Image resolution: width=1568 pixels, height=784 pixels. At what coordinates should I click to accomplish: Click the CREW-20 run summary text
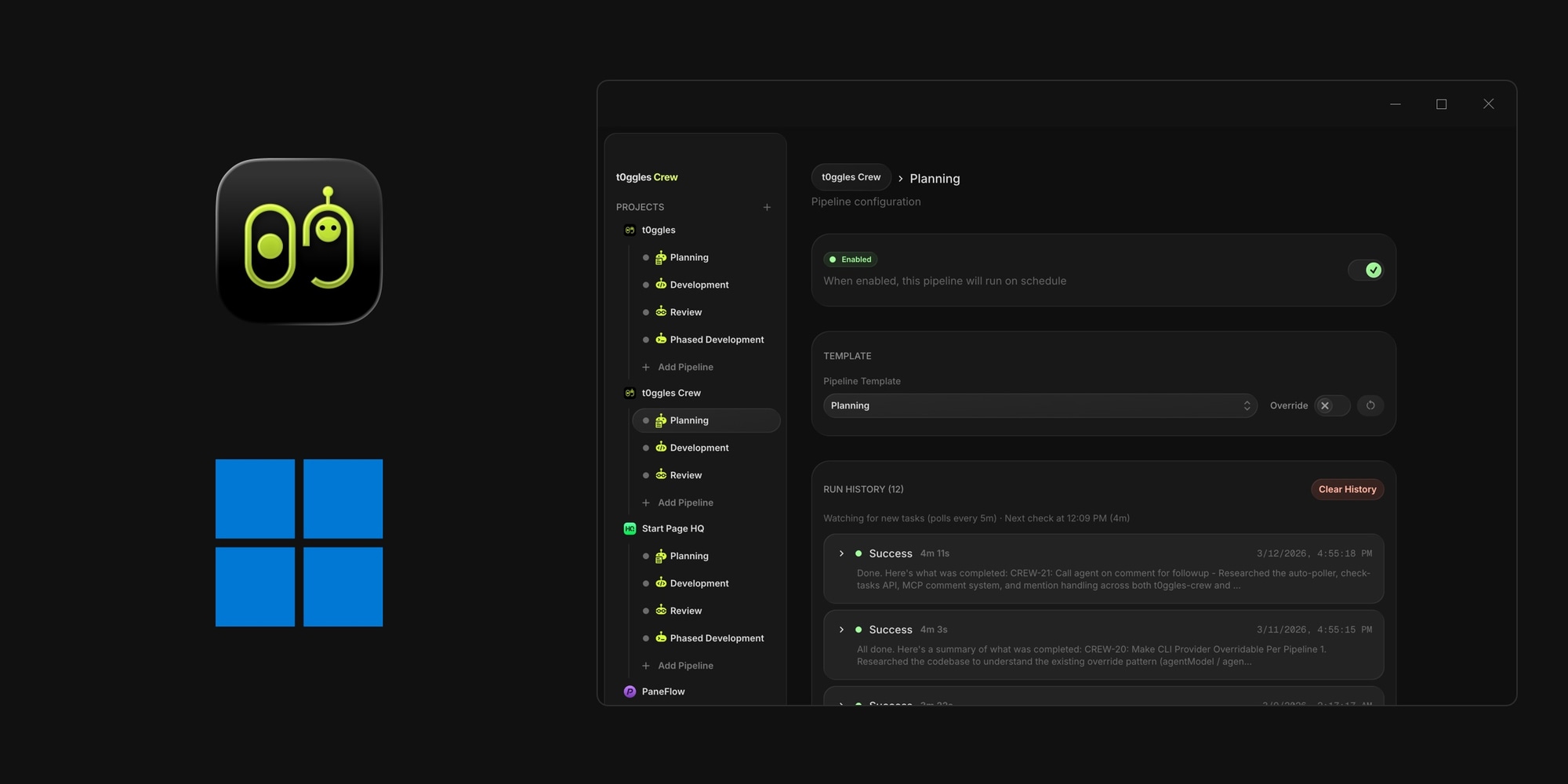tap(1091, 655)
